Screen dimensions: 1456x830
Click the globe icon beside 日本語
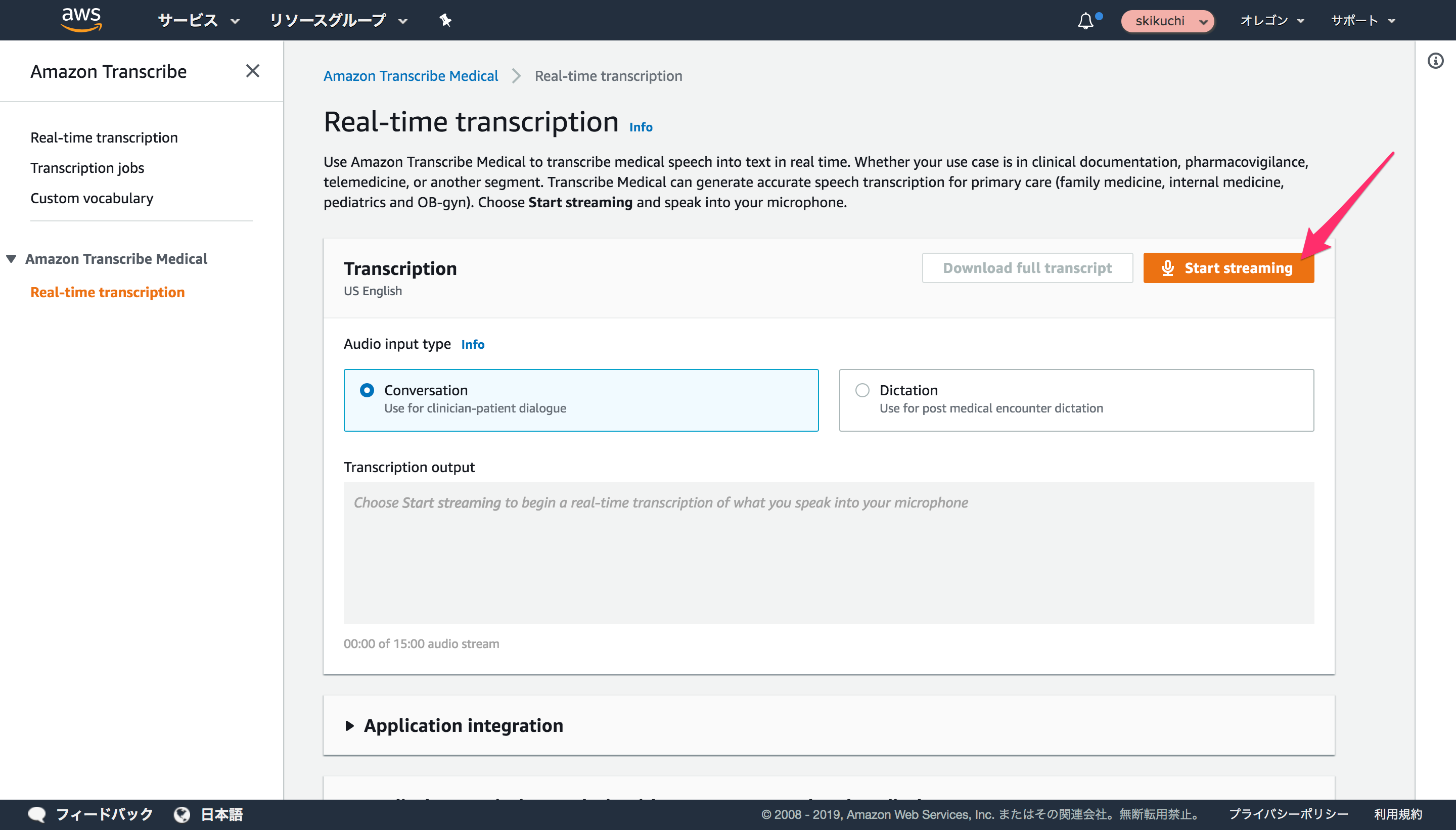pos(181,814)
